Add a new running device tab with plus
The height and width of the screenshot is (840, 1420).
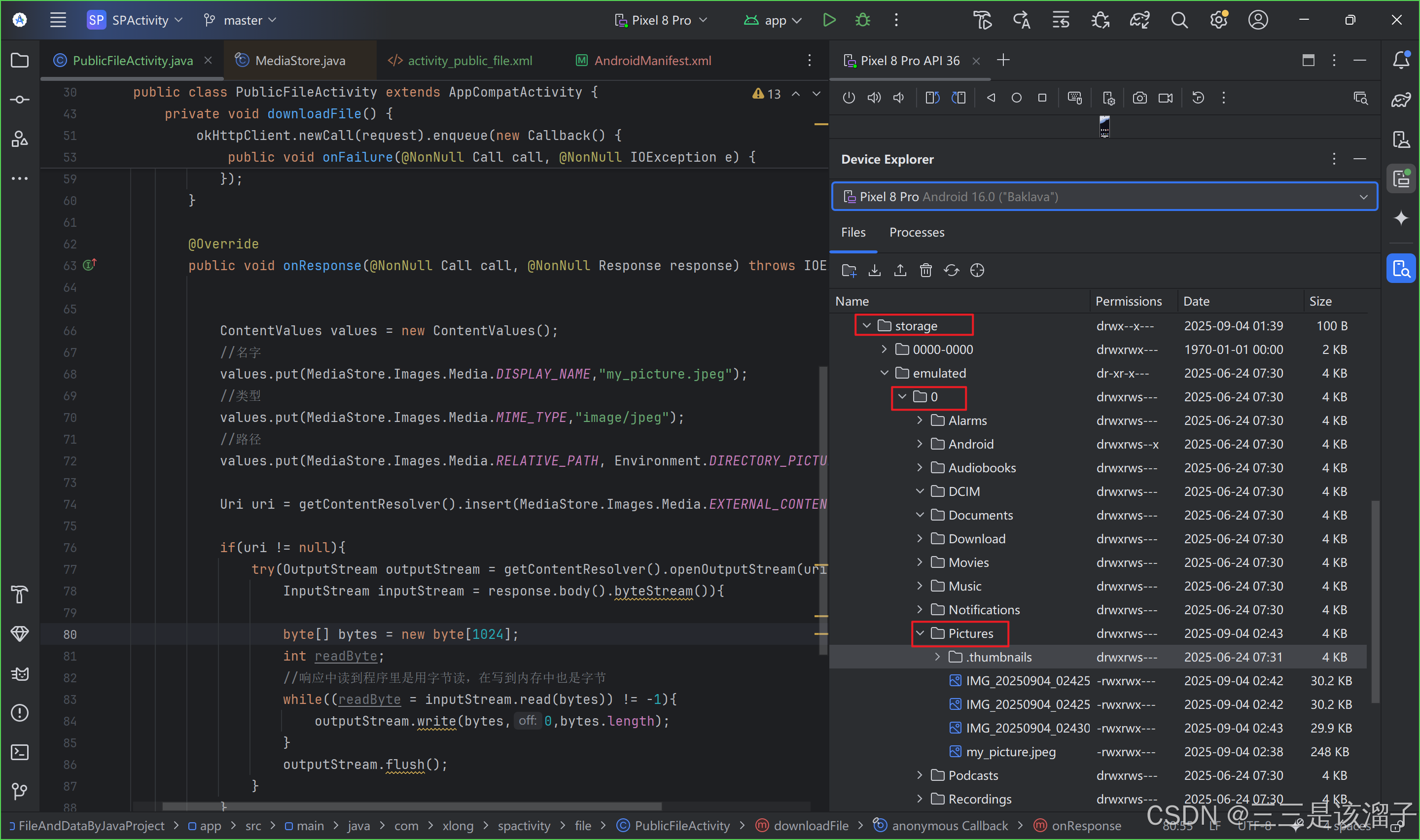point(1003,60)
